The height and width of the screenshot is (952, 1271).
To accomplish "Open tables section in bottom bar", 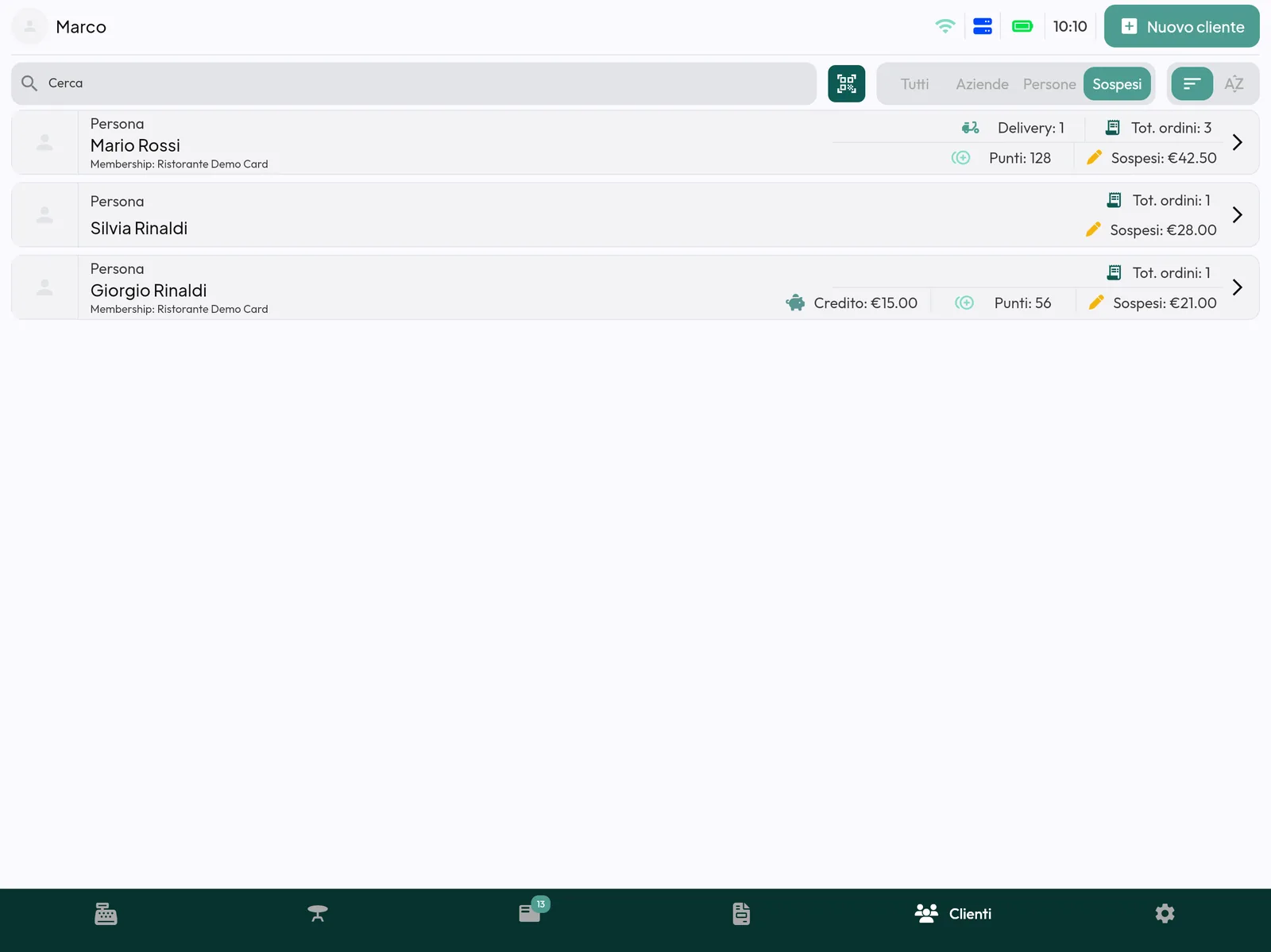I will (318, 914).
